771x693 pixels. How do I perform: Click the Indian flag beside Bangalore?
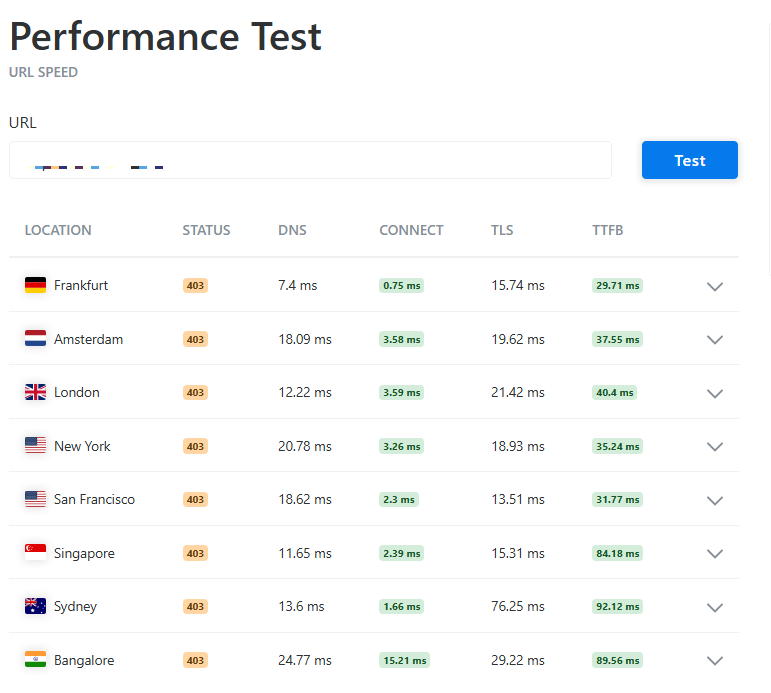35,660
